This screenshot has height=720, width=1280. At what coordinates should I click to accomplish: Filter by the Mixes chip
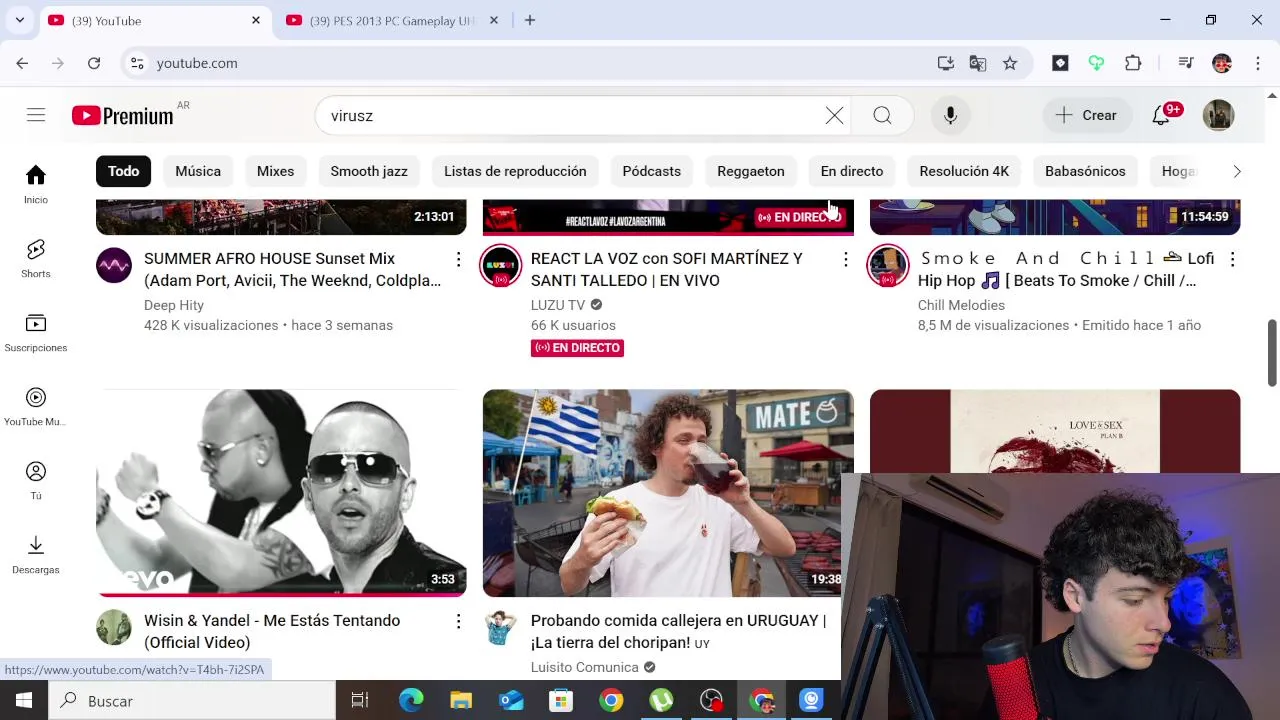pyautogui.click(x=275, y=171)
